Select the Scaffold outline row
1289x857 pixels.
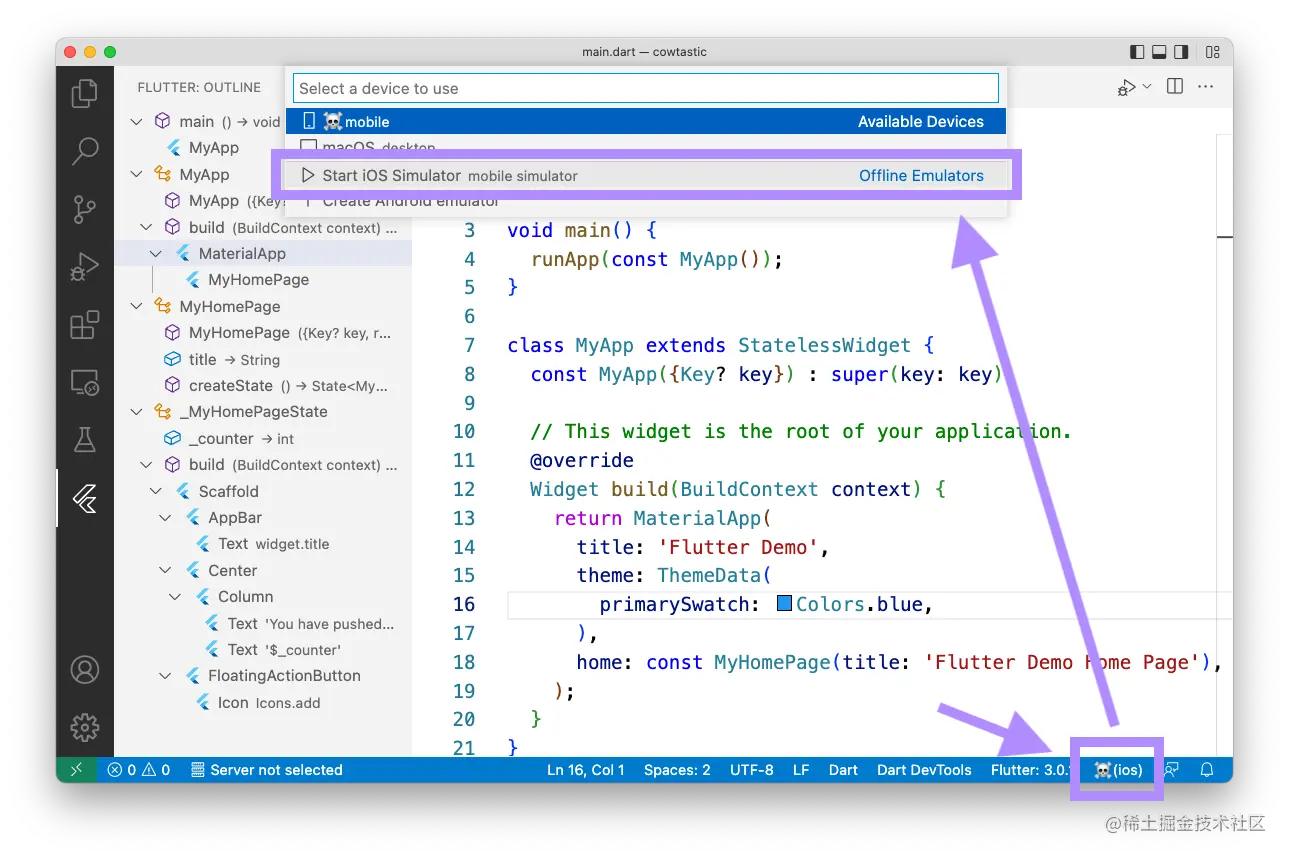[x=263, y=491]
